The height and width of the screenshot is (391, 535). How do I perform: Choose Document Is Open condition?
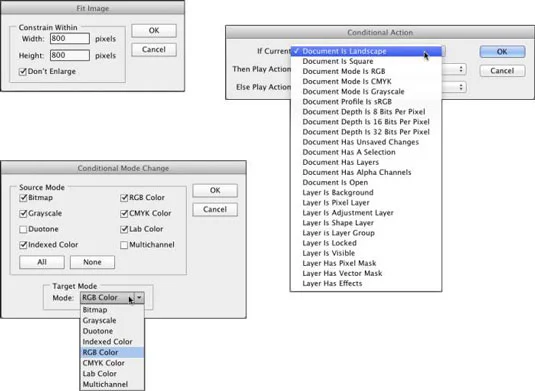(x=366, y=183)
